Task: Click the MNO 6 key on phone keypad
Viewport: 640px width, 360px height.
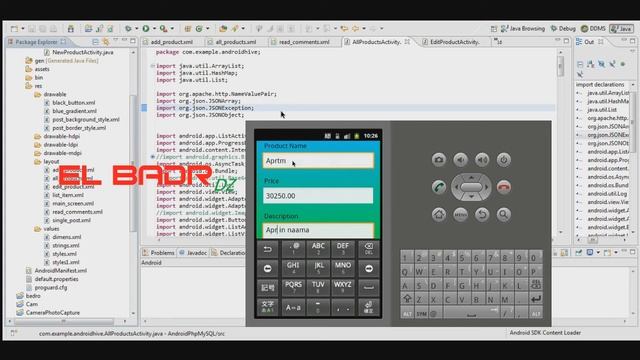Action: pyautogui.click(x=343, y=268)
